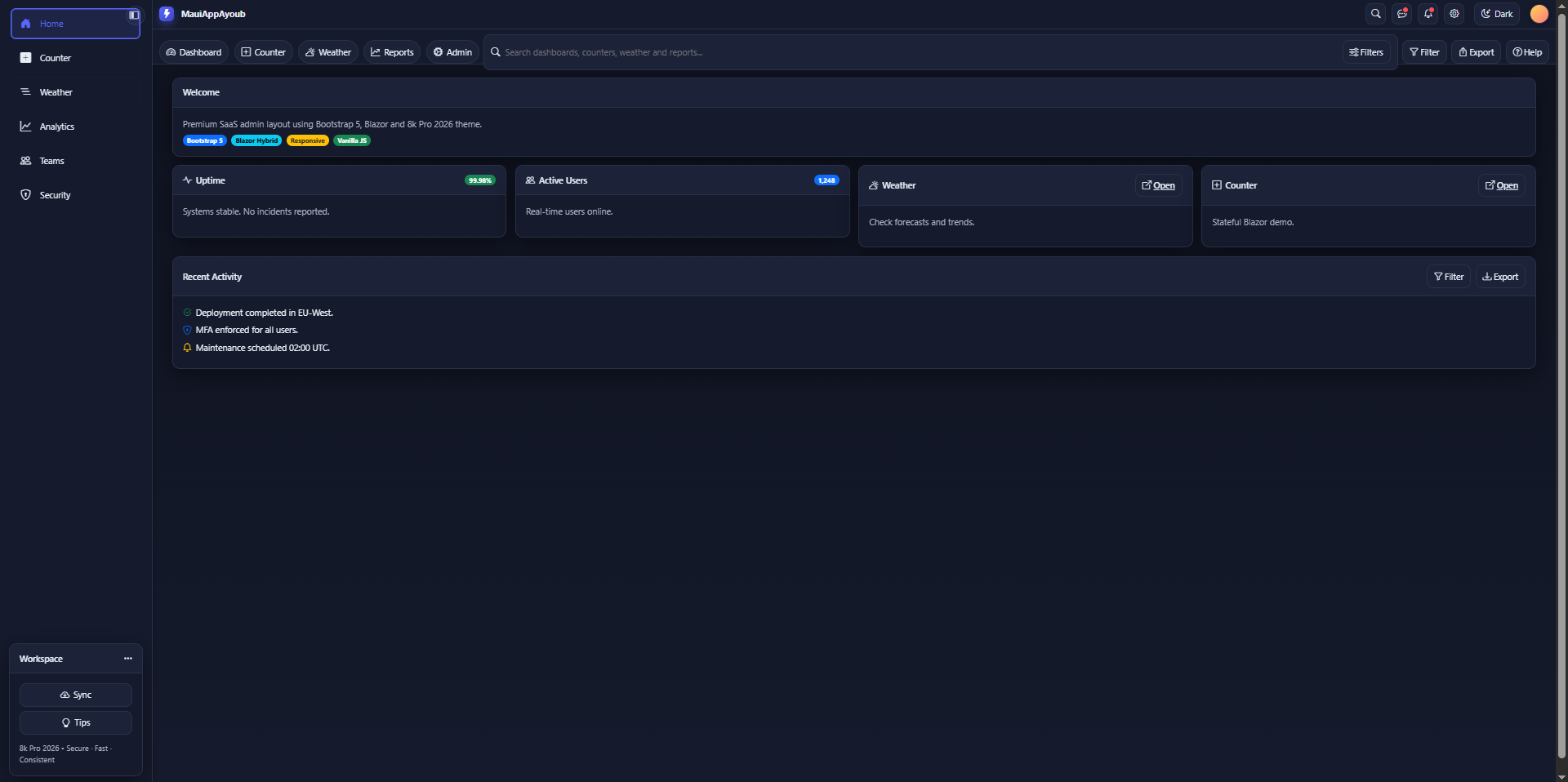The width and height of the screenshot is (1568, 782).
Task: Click the MauiAppAyoub lightning logo
Action: click(x=167, y=14)
